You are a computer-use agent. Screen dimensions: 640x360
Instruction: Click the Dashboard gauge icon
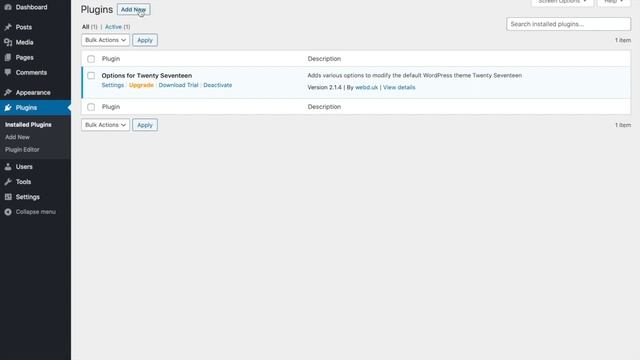click(x=8, y=7)
